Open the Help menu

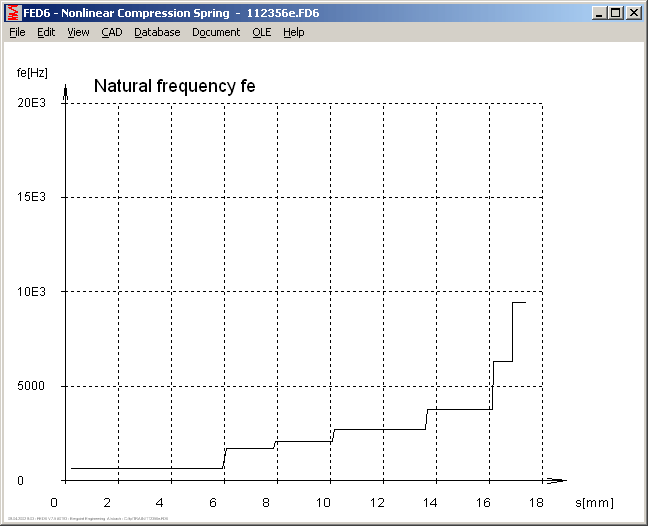click(293, 32)
